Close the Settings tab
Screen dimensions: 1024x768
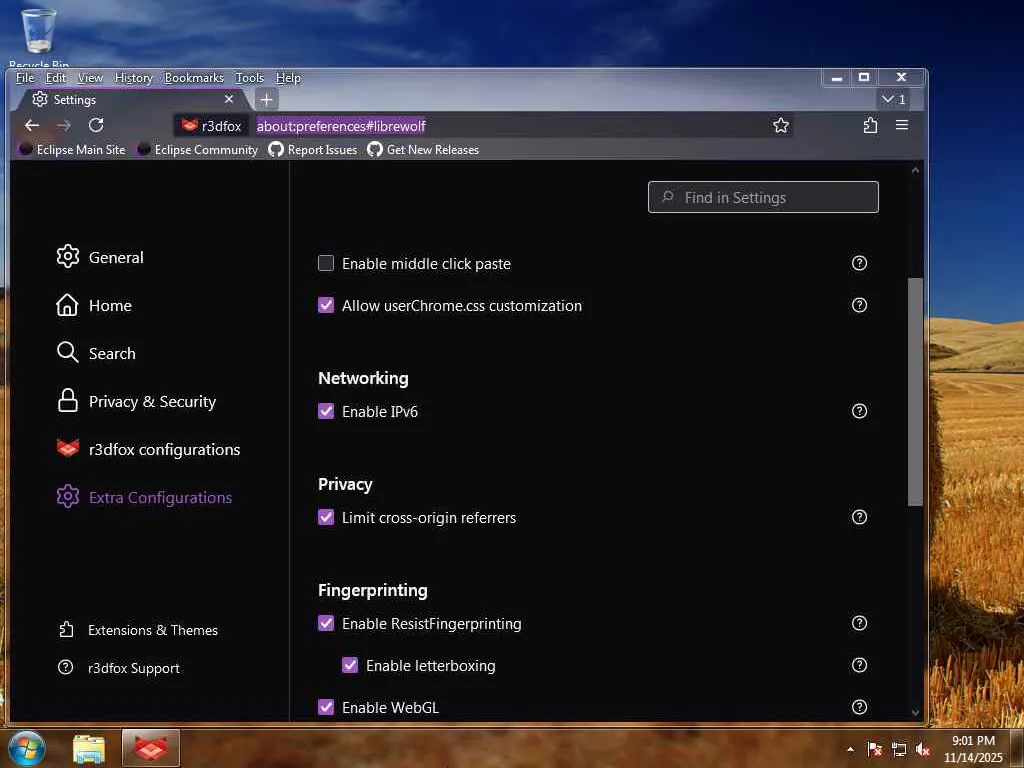point(229,99)
